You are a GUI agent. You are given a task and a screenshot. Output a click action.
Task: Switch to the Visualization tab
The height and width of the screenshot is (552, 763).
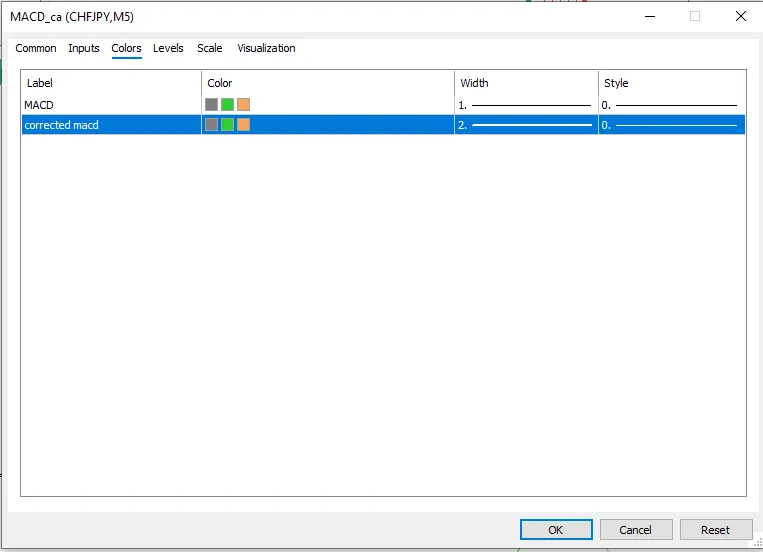(266, 48)
